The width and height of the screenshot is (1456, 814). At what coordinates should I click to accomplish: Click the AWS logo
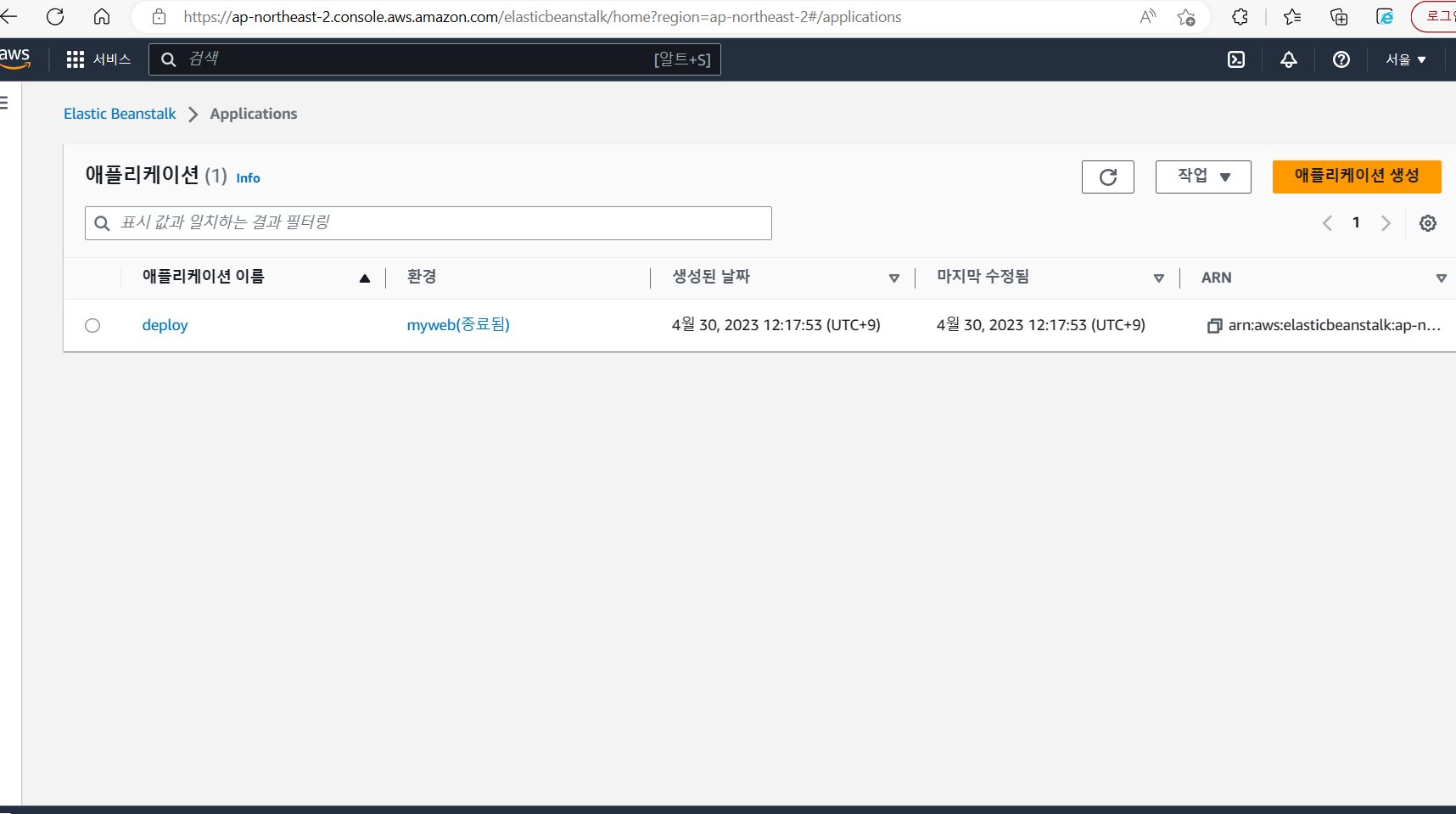14,58
